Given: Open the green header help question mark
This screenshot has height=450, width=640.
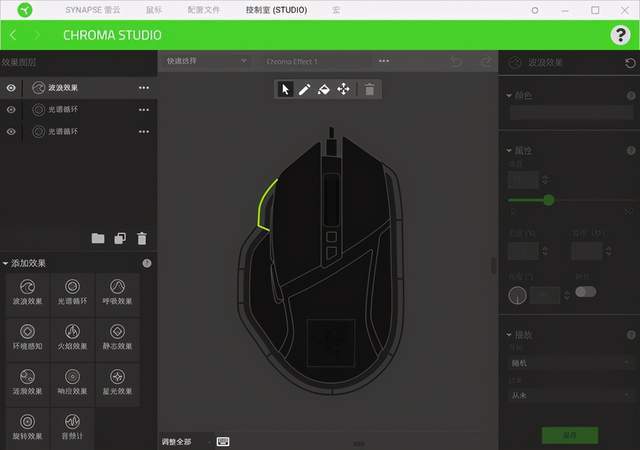Looking at the screenshot, I should 620,35.
